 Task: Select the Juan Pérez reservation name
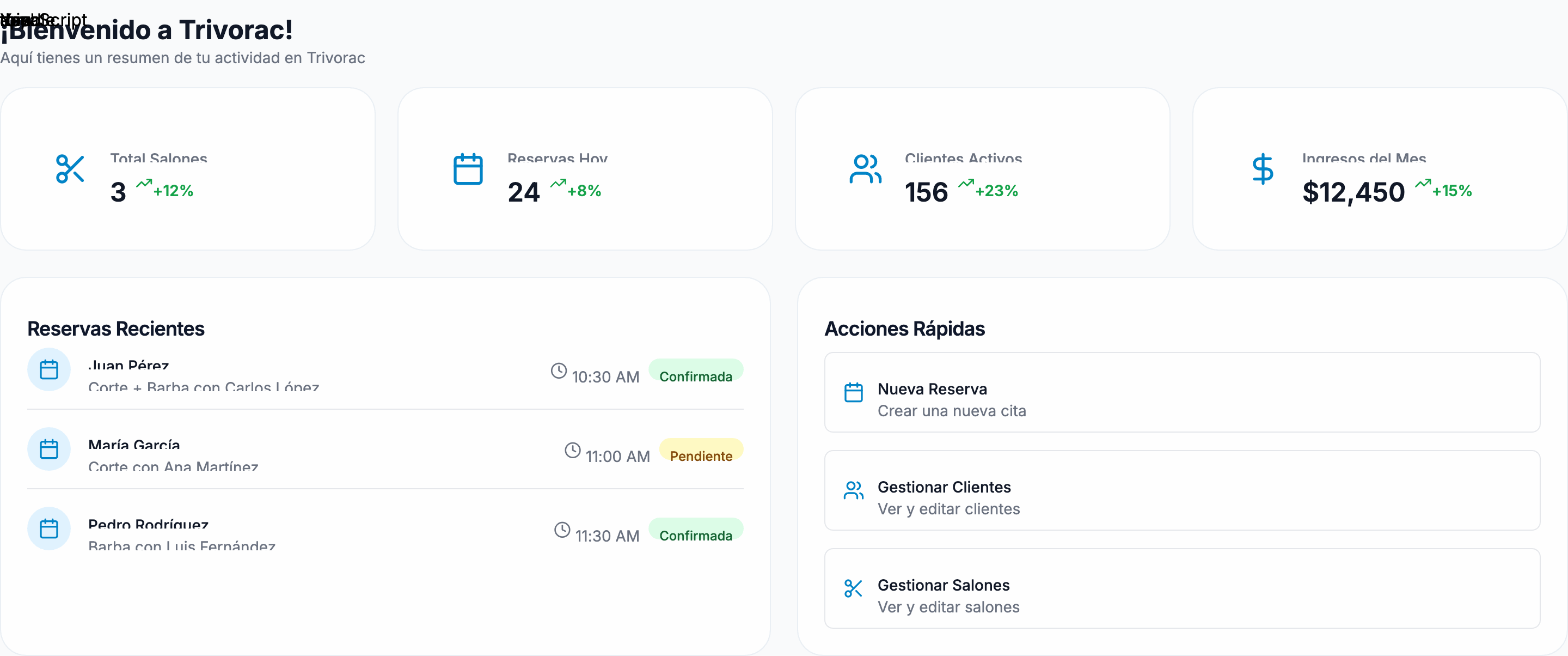128,365
